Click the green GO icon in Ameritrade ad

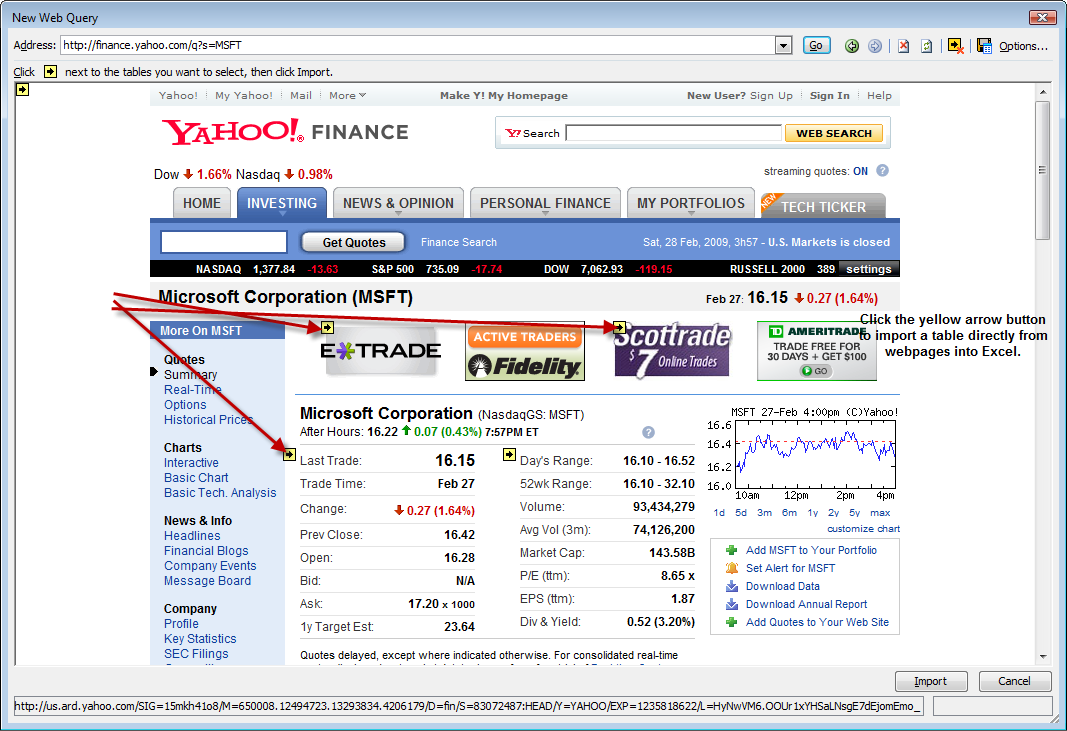(815, 371)
